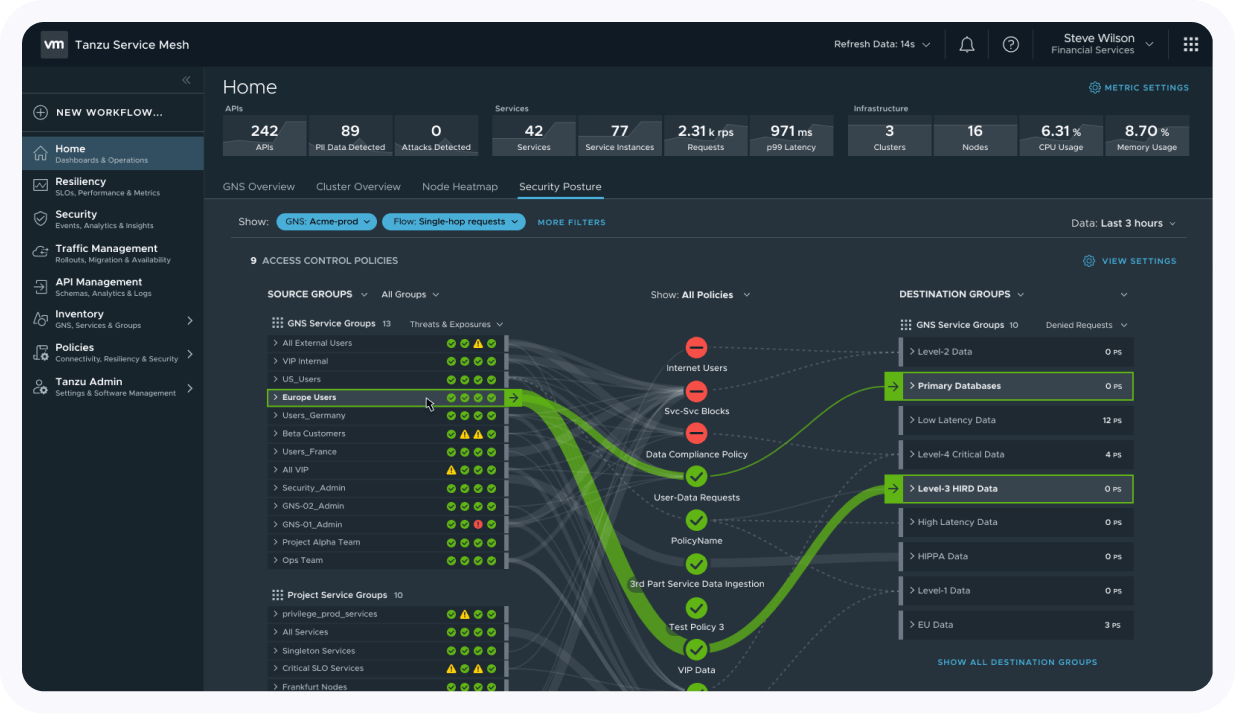Select the Users_Germany source group row
Image resolution: width=1235 pixels, height=714 pixels.
pos(387,416)
